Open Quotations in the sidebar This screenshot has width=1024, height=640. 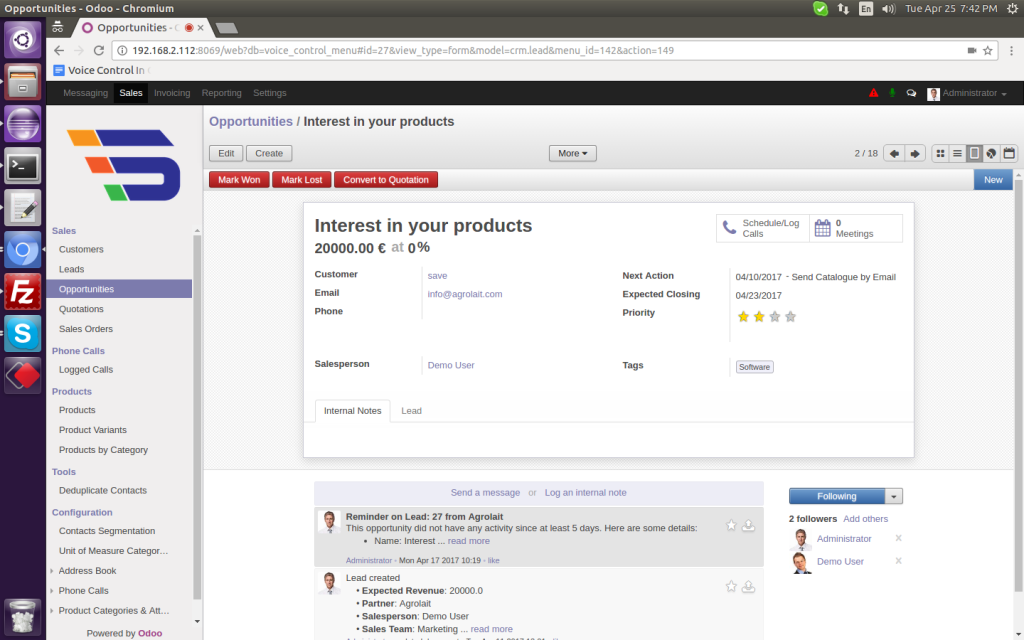click(81, 309)
